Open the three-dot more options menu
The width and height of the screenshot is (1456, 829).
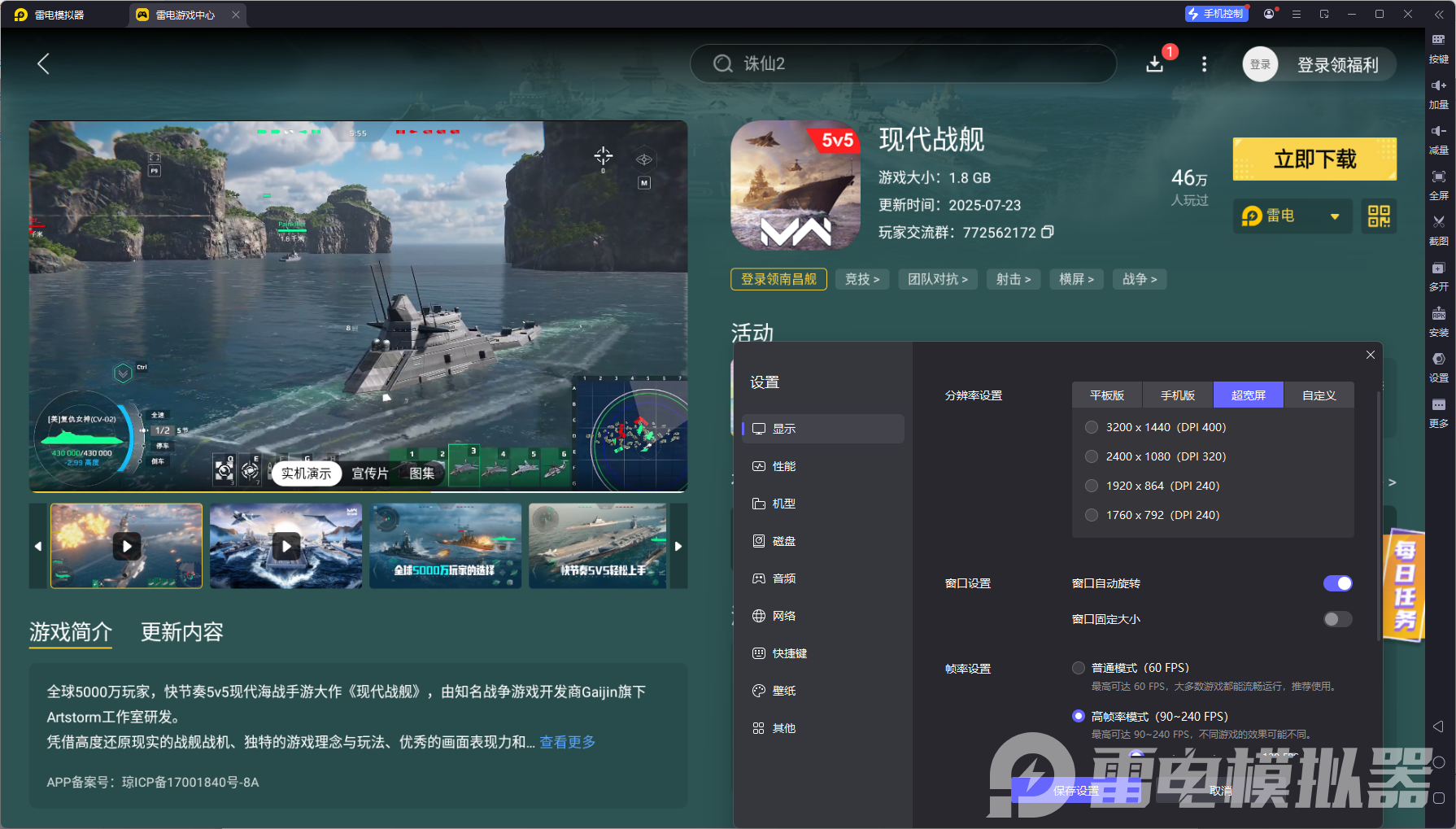click(x=1204, y=63)
